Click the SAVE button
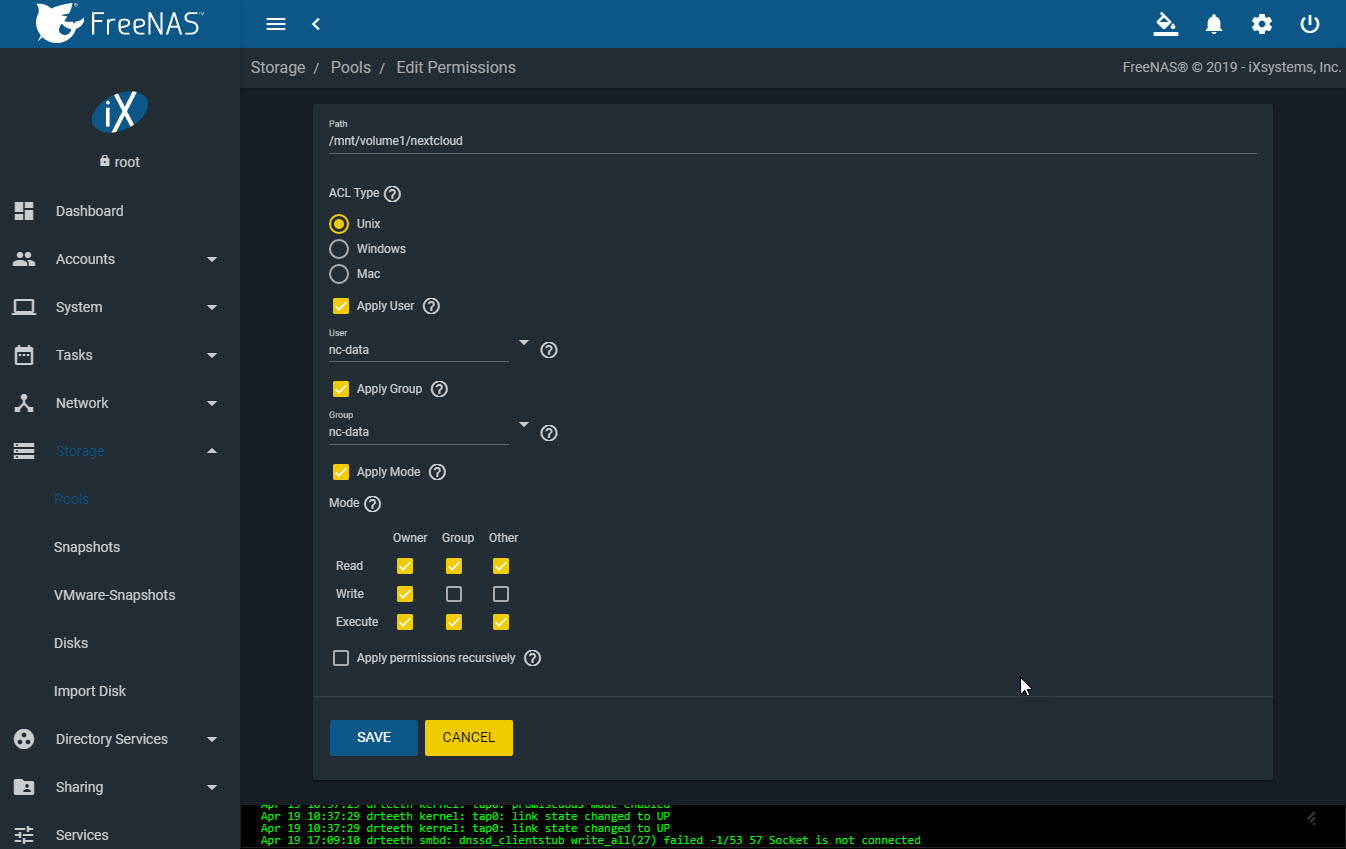The width and height of the screenshot is (1346, 849). coord(374,737)
